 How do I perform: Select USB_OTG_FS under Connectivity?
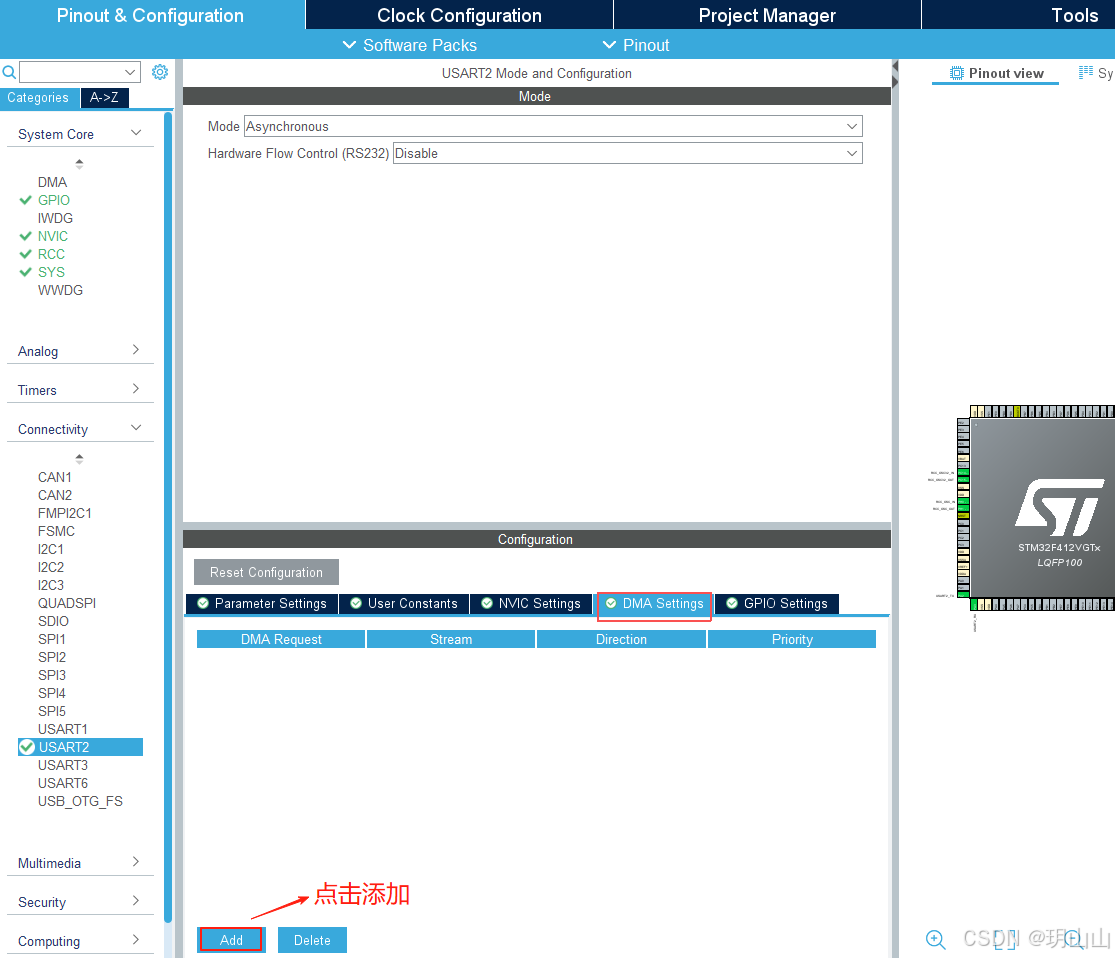tap(80, 802)
